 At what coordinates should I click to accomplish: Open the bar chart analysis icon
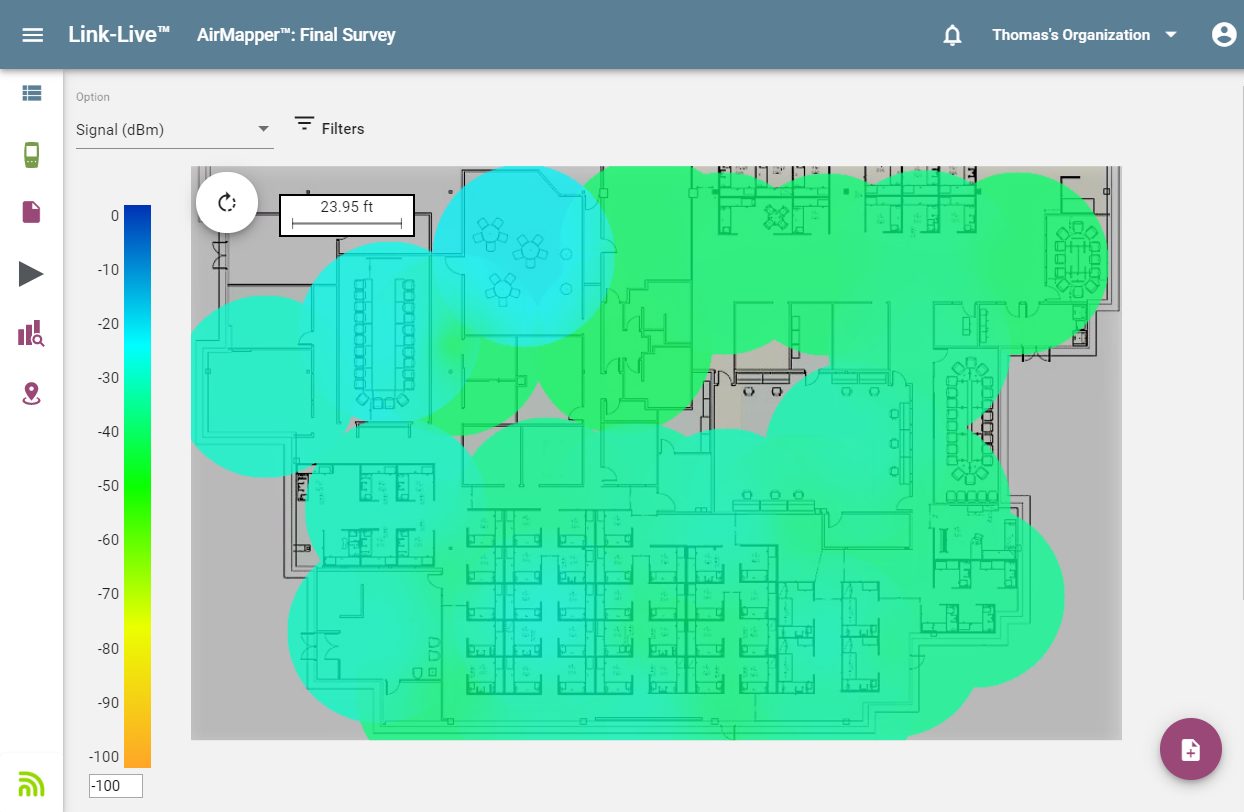(31, 333)
